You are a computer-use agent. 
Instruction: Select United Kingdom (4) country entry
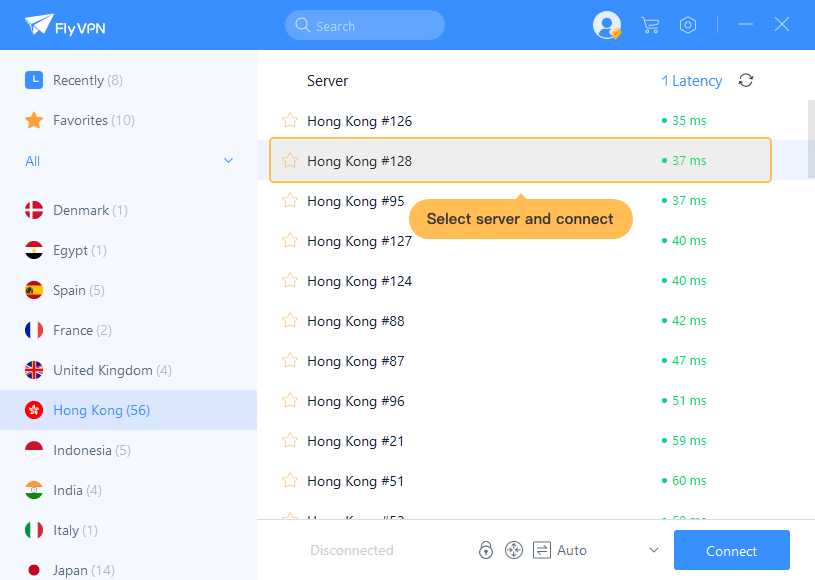(x=128, y=371)
